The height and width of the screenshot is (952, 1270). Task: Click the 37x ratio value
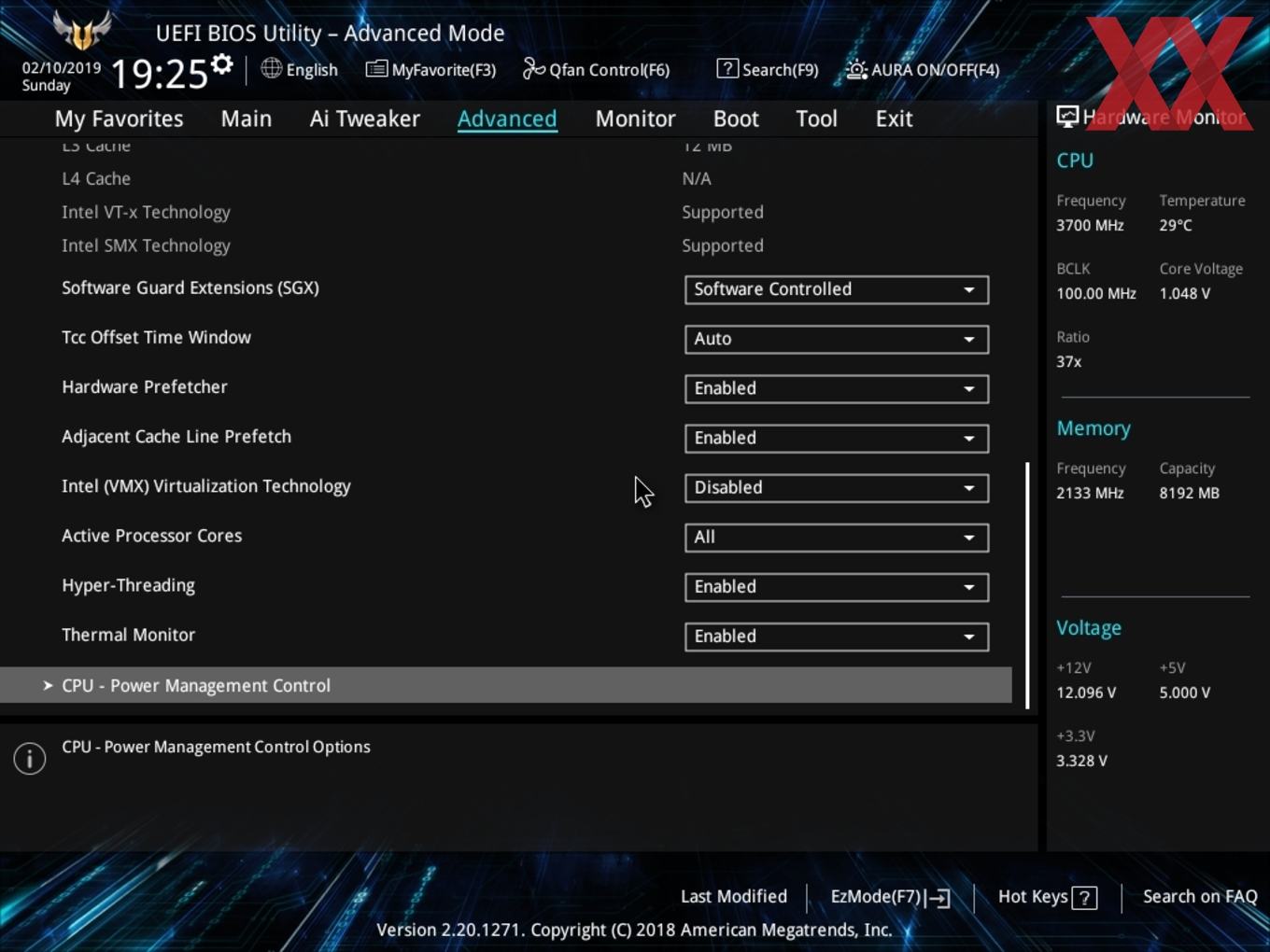click(1069, 361)
